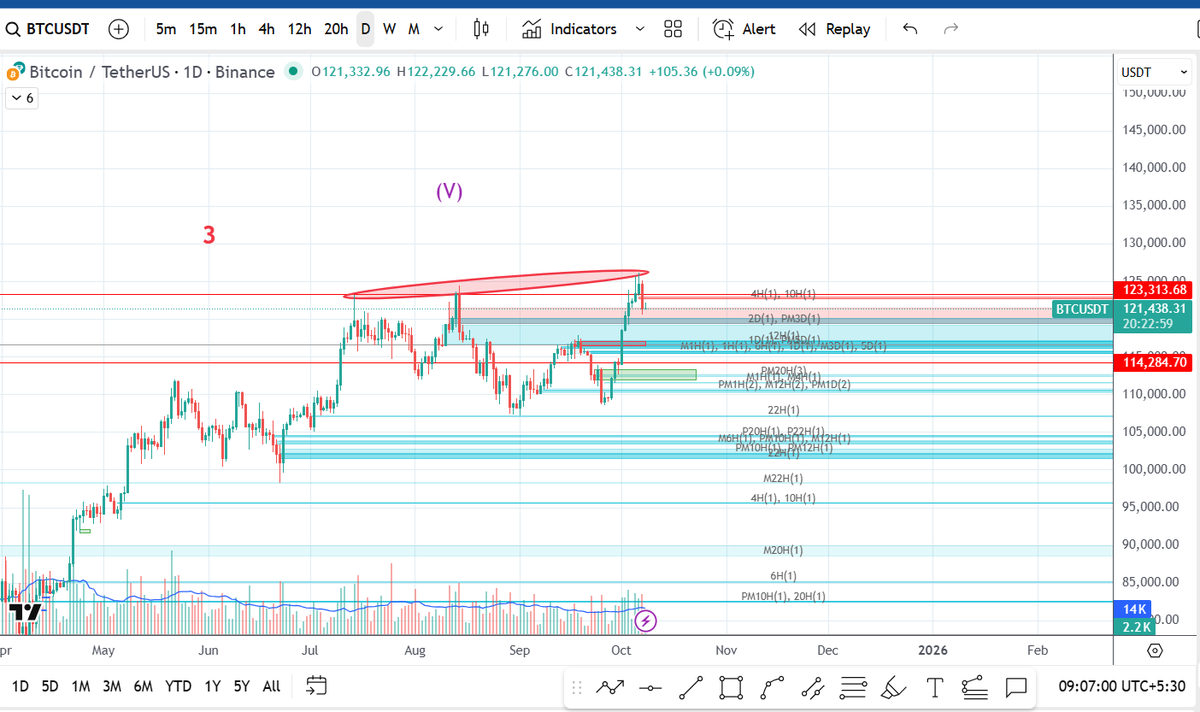Create an Alert

click(744, 29)
